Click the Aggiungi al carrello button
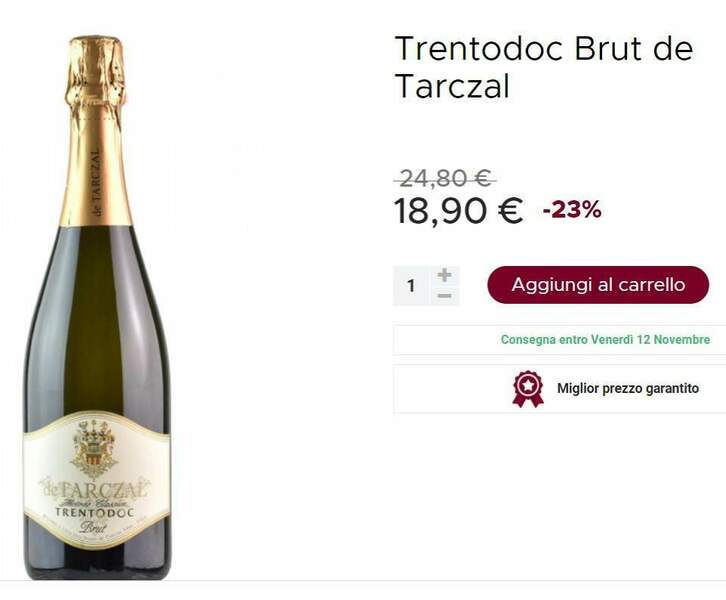 [x=598, y=285]
